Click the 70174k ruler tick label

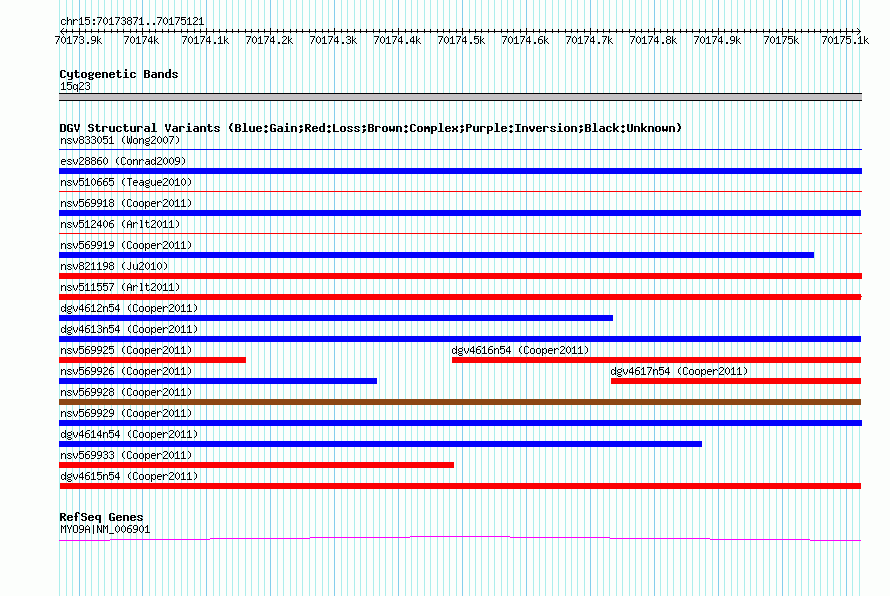[x=141, y=40]
